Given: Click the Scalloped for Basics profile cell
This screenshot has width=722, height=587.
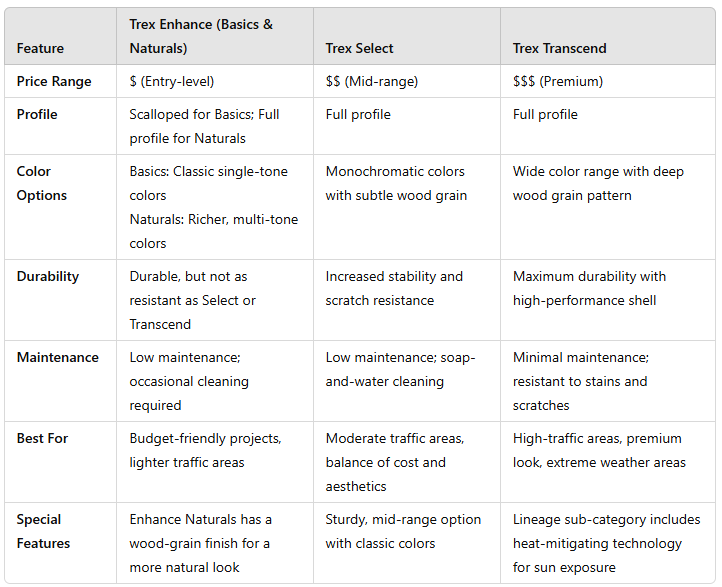Looking at the screenshot, I should click(x=204, y=126).
